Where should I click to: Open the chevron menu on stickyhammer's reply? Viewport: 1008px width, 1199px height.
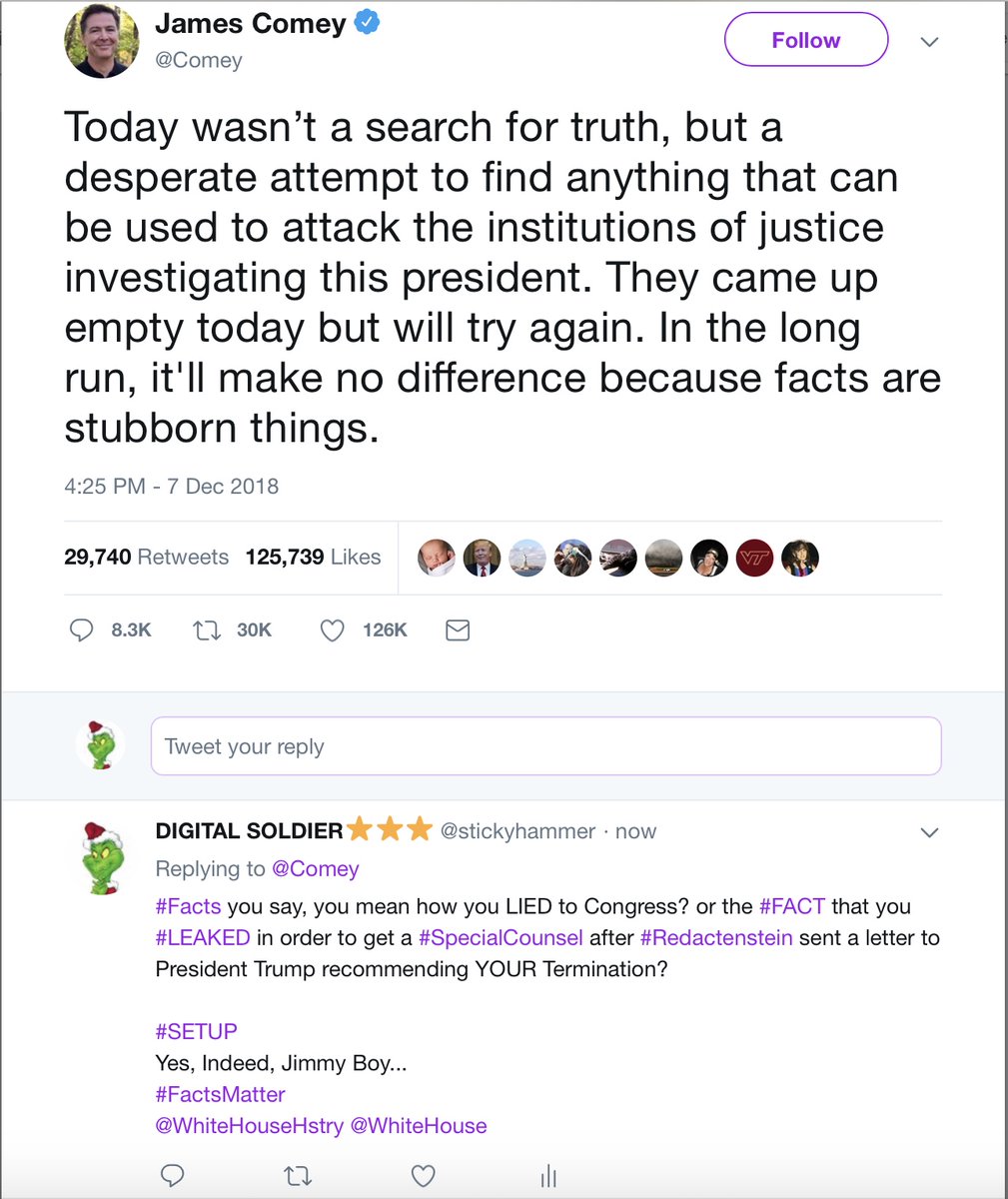[x=929, y=832]
